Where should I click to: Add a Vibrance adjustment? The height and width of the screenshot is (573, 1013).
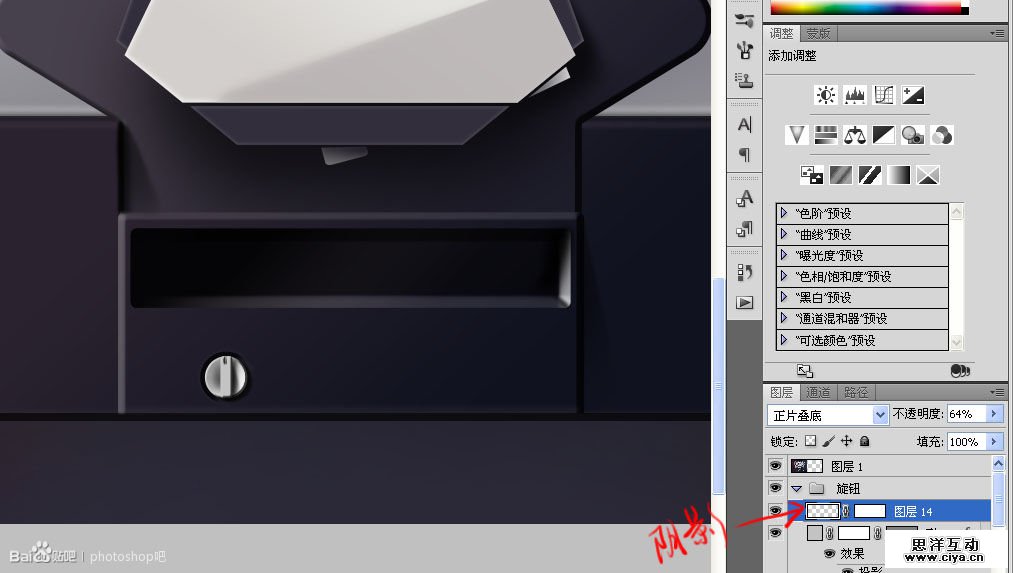pos(796,135)
